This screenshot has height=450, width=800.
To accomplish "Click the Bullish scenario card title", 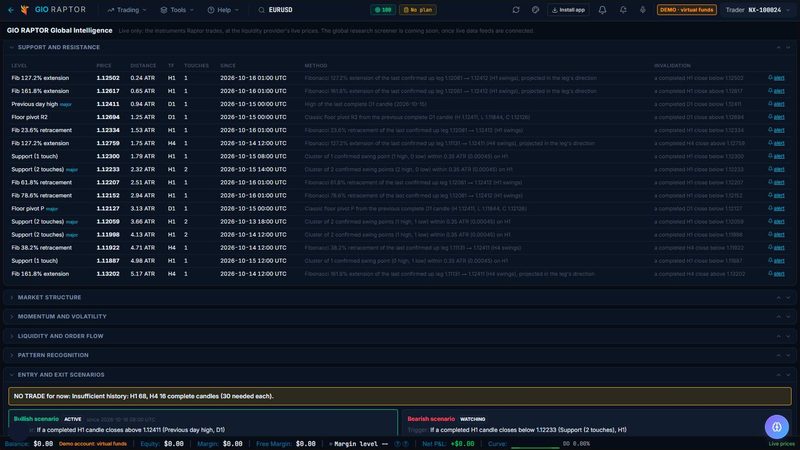I will (36, 419).
